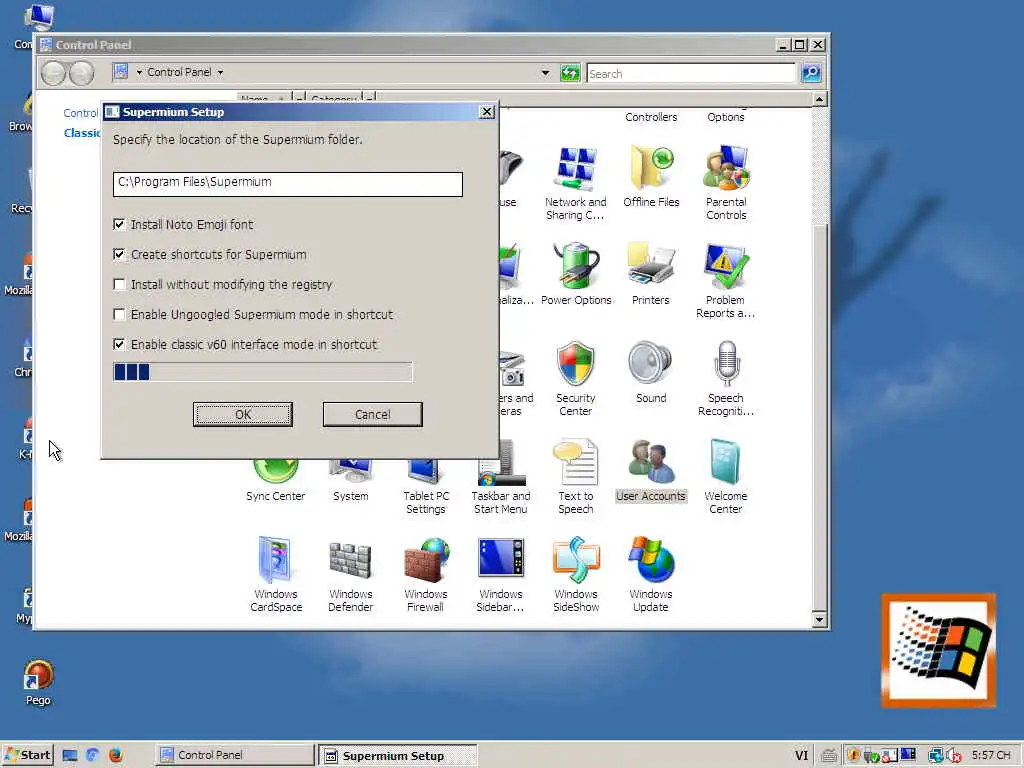Click the taskbar clock 5:57 CH
This screenshot has height=768, width=1024.
click(x=991, y=755)
